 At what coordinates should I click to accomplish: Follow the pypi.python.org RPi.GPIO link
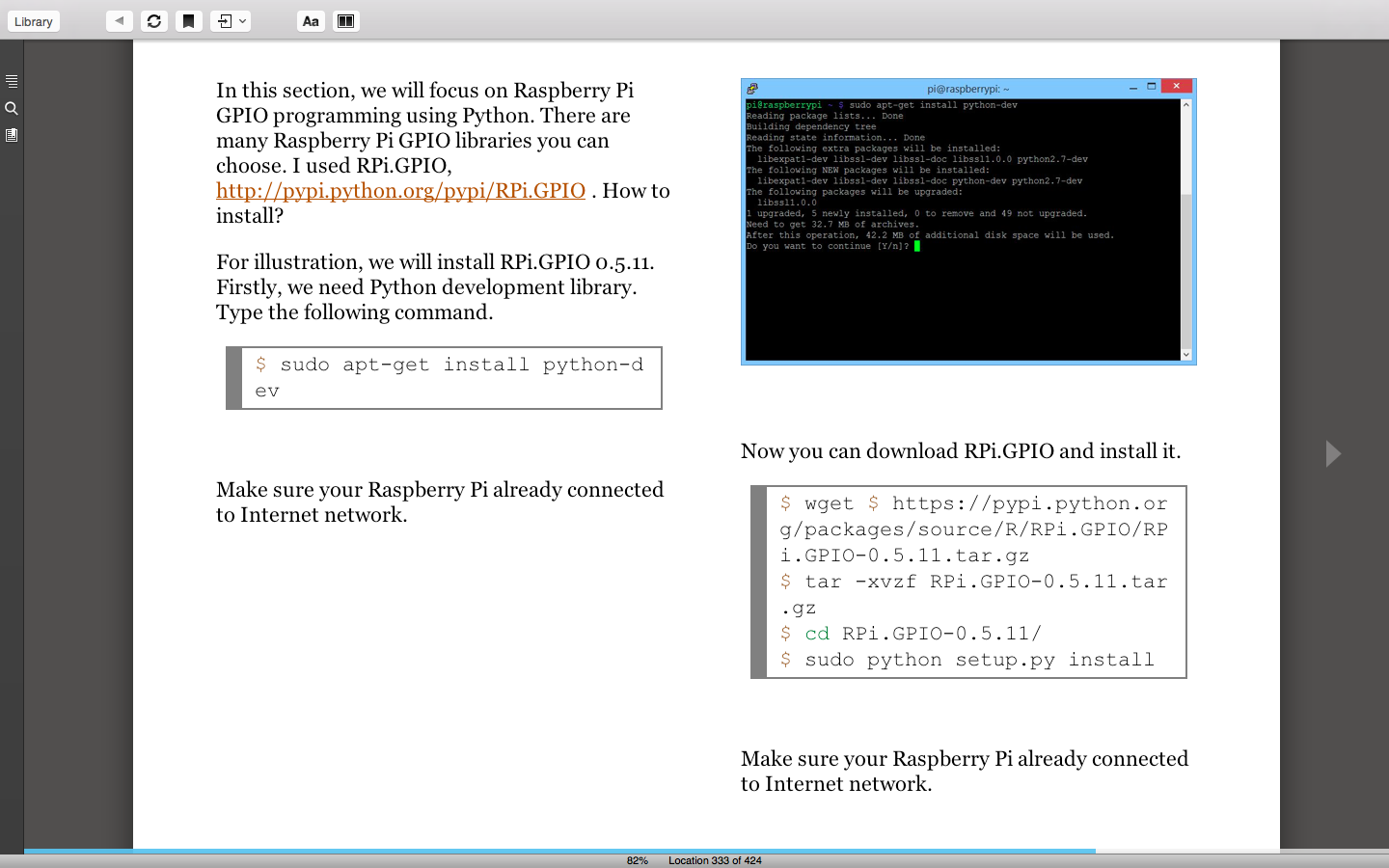(x=400, y=190)
